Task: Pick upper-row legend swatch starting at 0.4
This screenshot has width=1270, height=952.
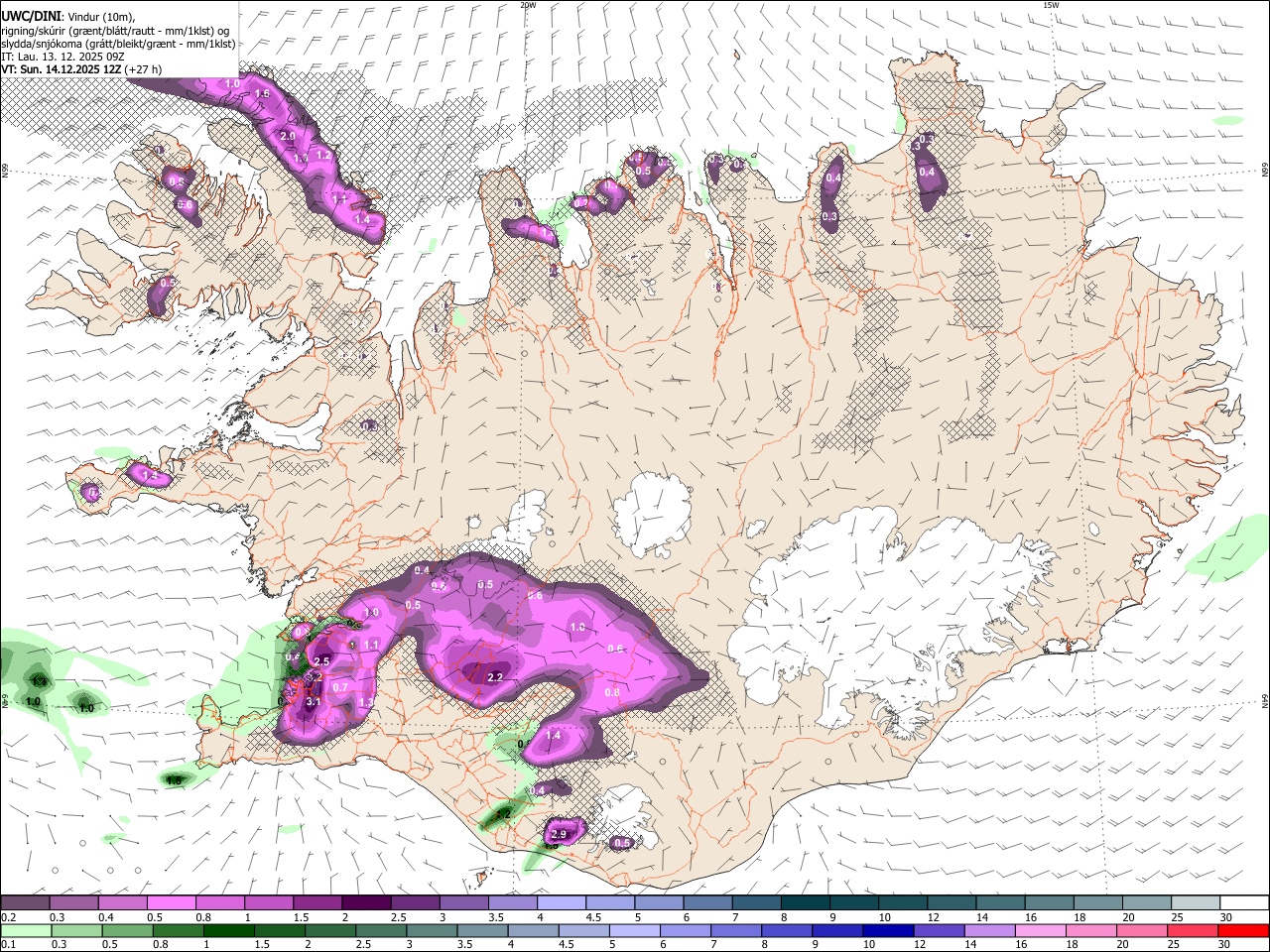Action: point(122,903)
